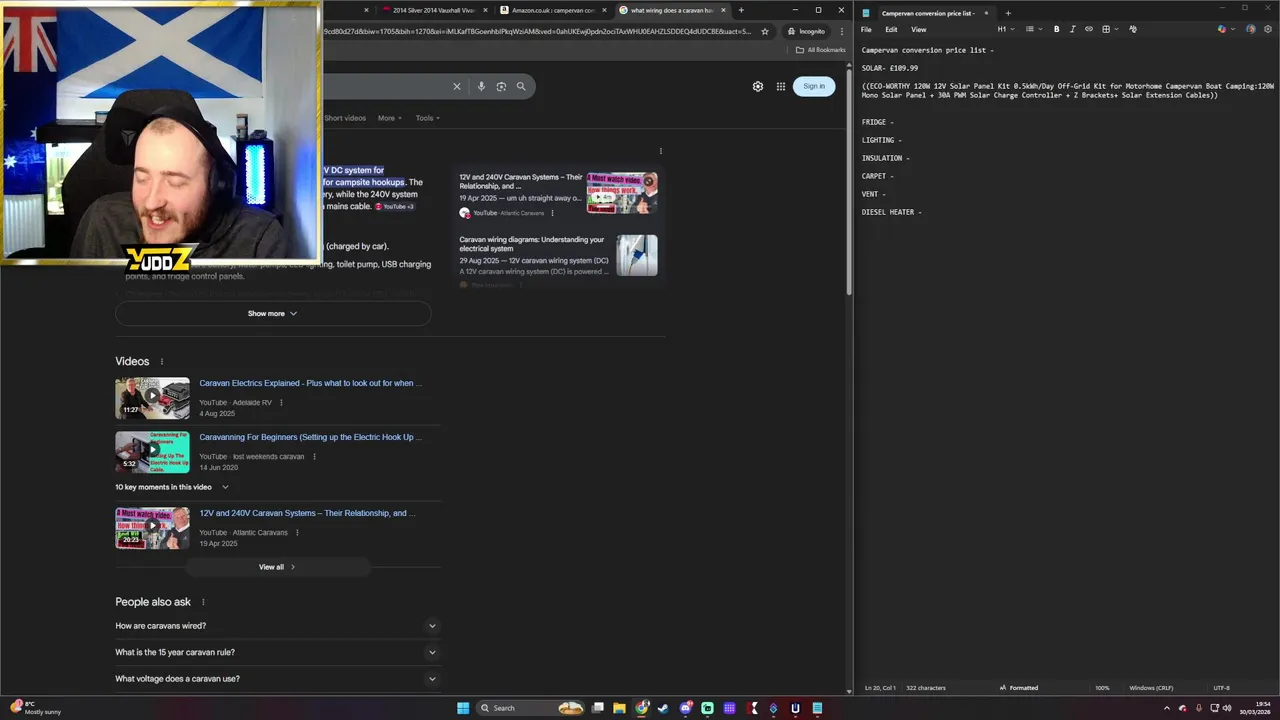Viewport: 1280px width, 720px height.
Task: Open more options for Adelaide RV video
Action: coord(281,403)
